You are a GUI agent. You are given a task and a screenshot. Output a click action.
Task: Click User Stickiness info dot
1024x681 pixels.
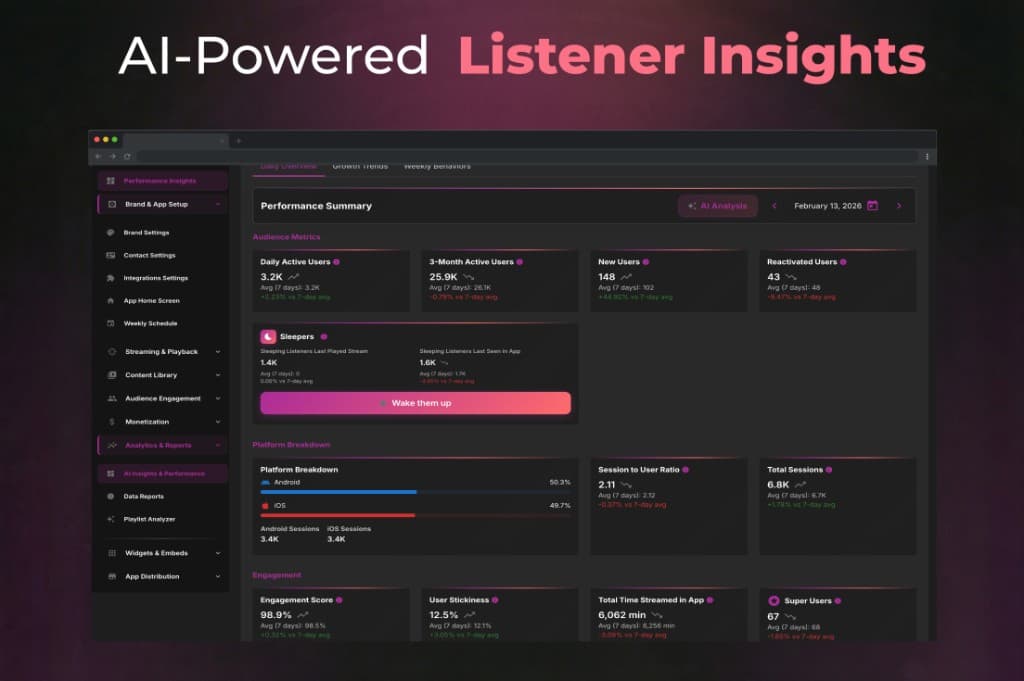495,600
